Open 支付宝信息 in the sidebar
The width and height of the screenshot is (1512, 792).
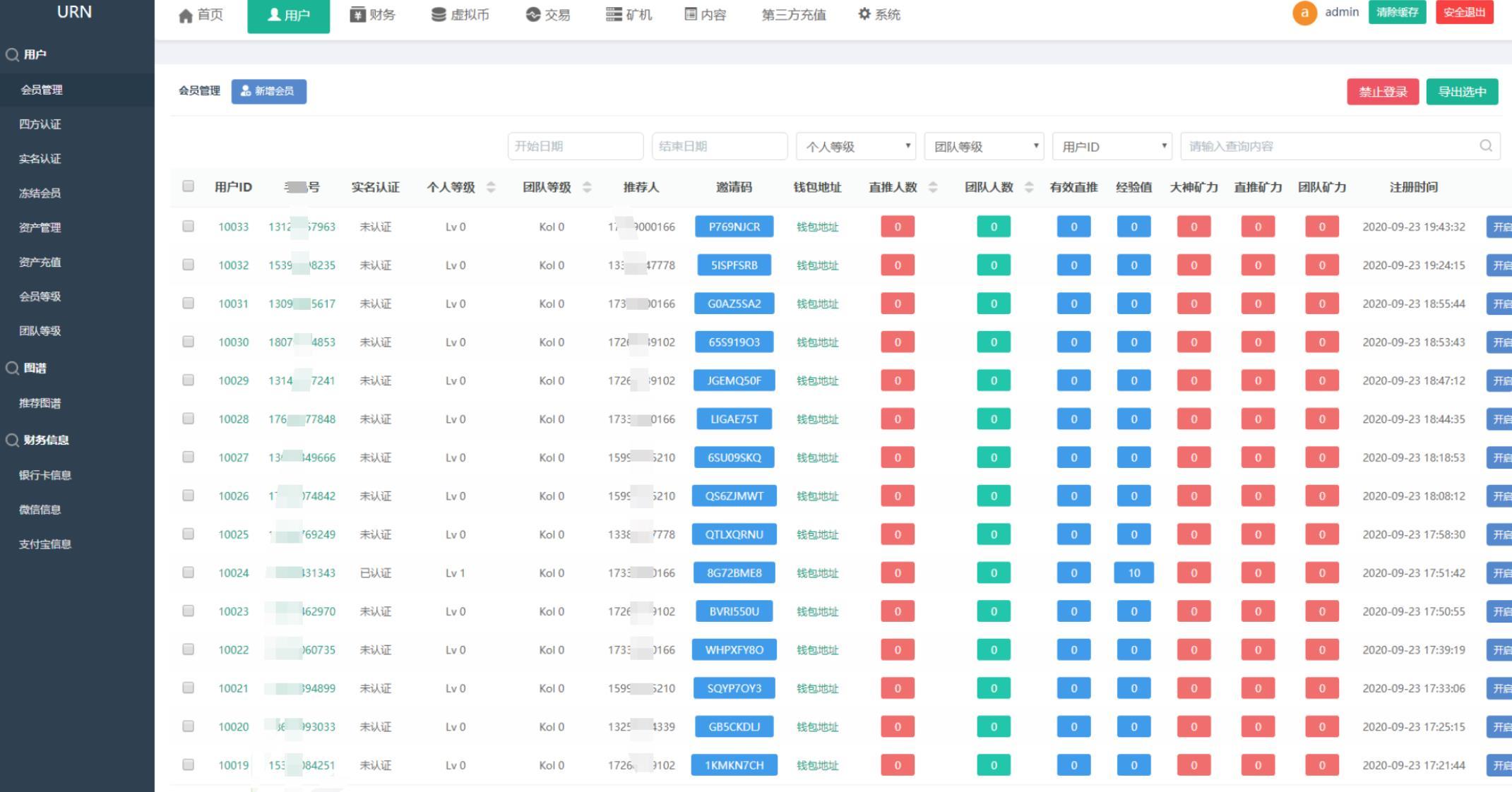(x=45, y=544)
